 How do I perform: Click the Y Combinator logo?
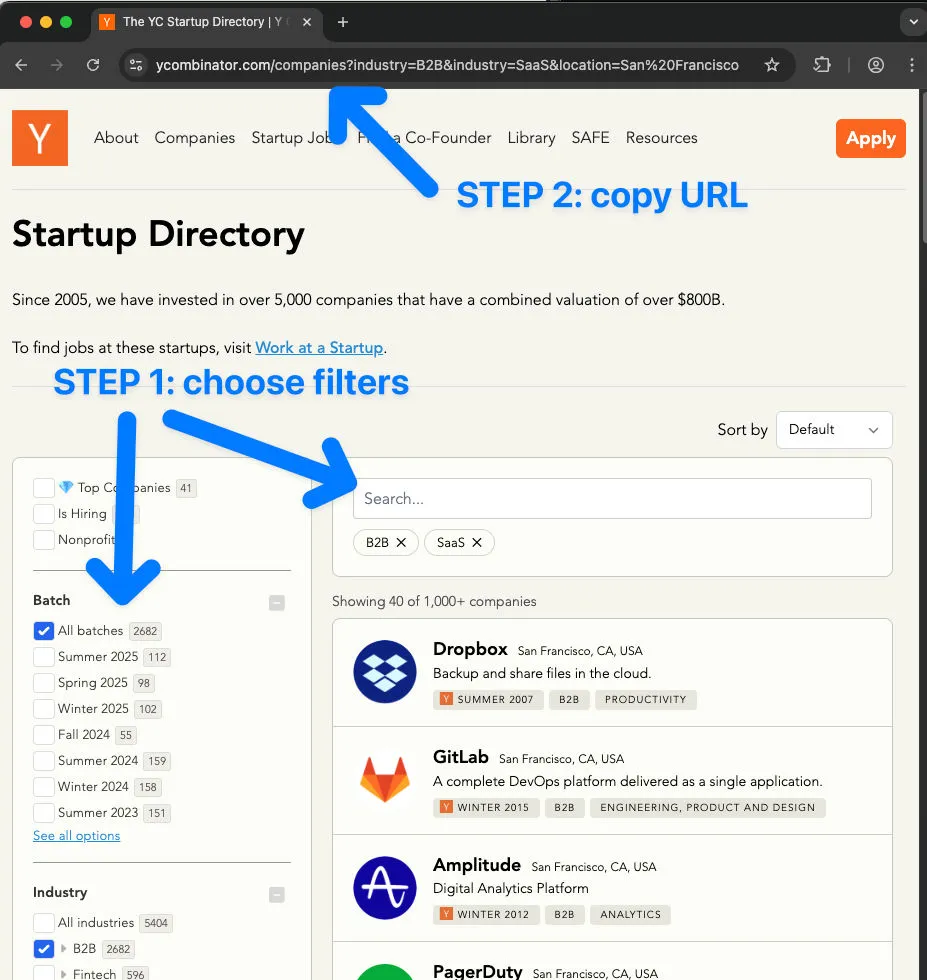[40, 138]
